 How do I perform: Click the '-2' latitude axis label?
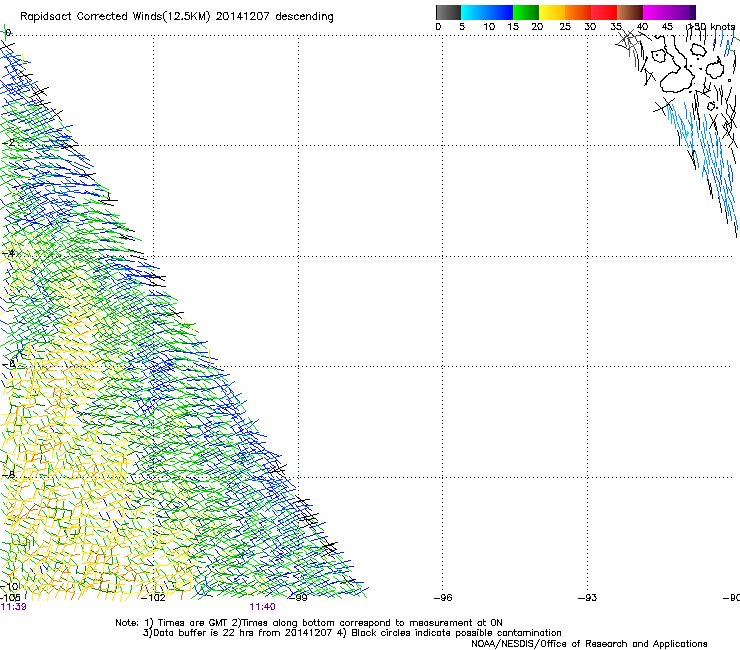[x=9, y=143]
